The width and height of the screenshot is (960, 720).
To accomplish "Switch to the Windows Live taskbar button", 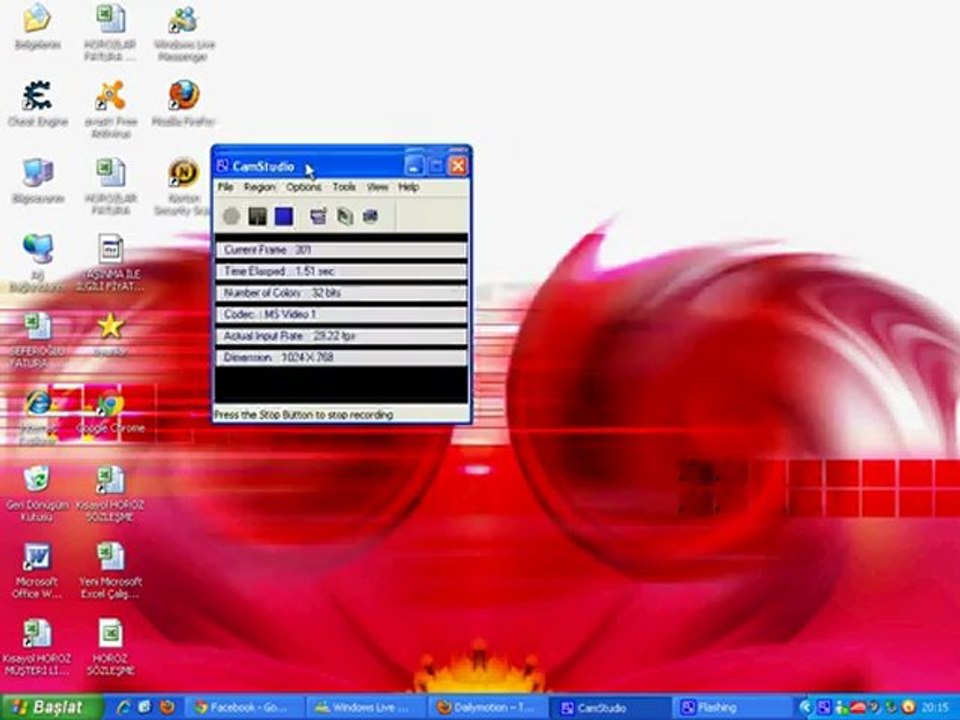I will tap(366, 708).
